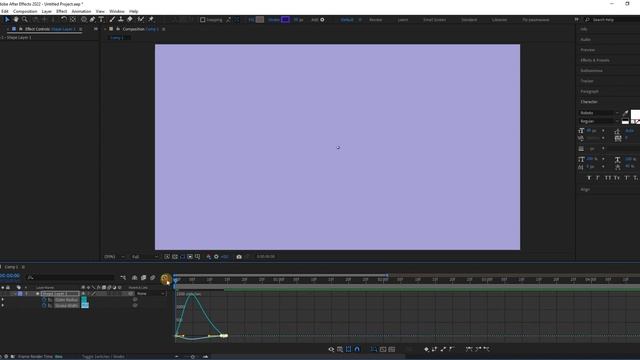
Task: Open the font size dropdown arrow
Action: click(x=603, y=131)
